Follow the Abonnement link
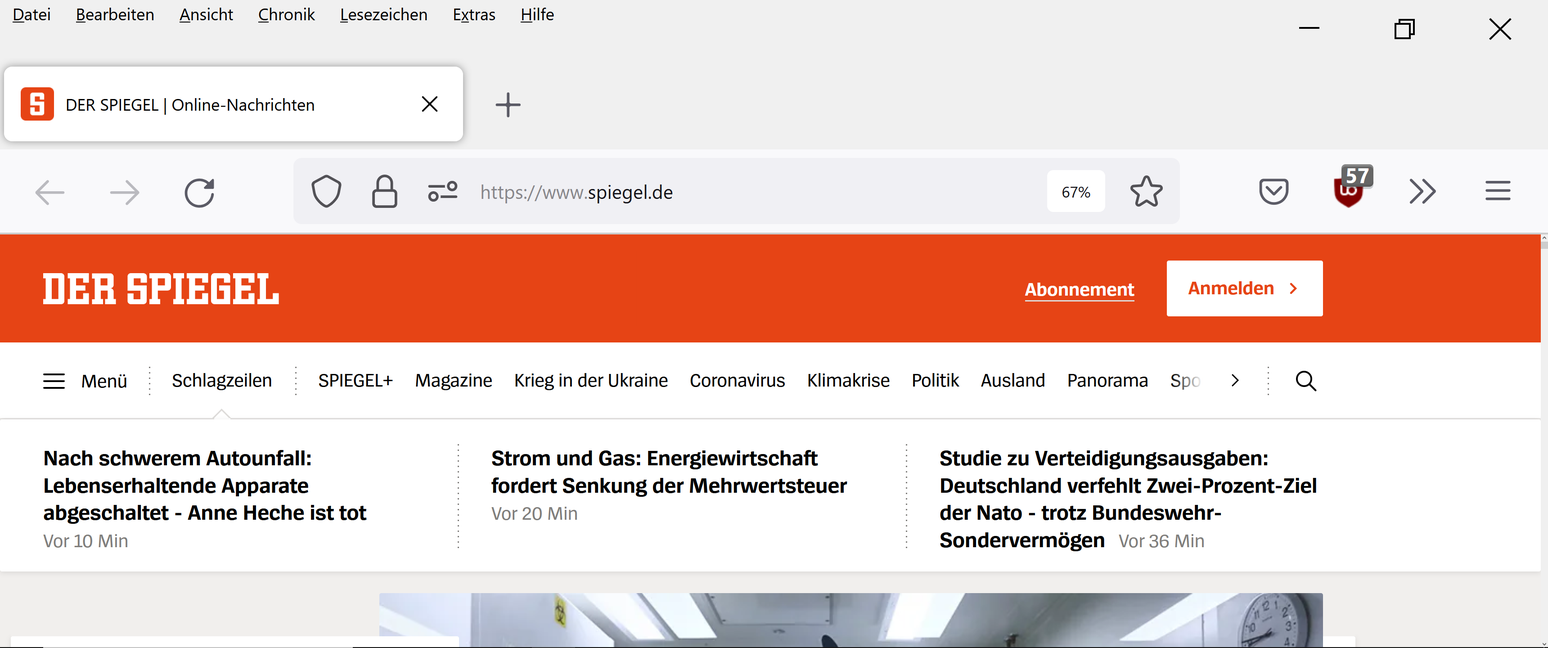Image resolution: width=1548 pixels, height=648 pixels. pyautogui.click(x=1079, y=290)
